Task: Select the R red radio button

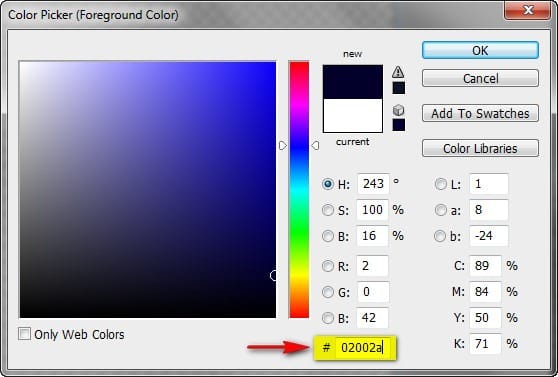Action: 327,266
